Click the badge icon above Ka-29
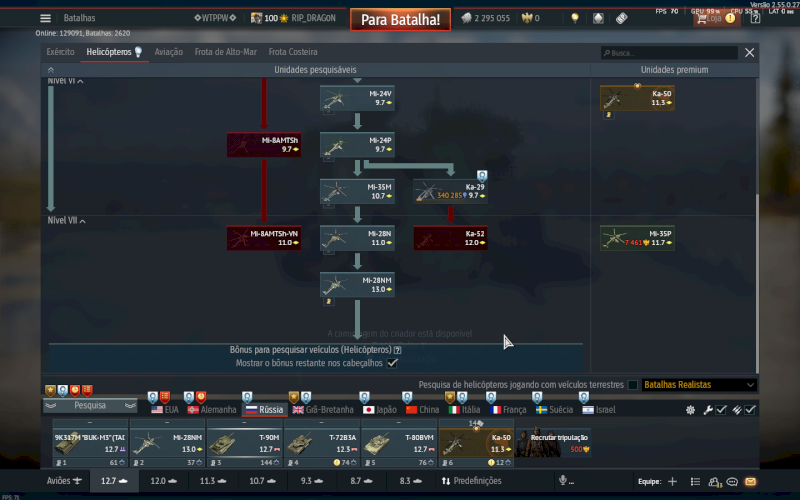Viewport: 800px width, 500px height. [x=482, y=176]
